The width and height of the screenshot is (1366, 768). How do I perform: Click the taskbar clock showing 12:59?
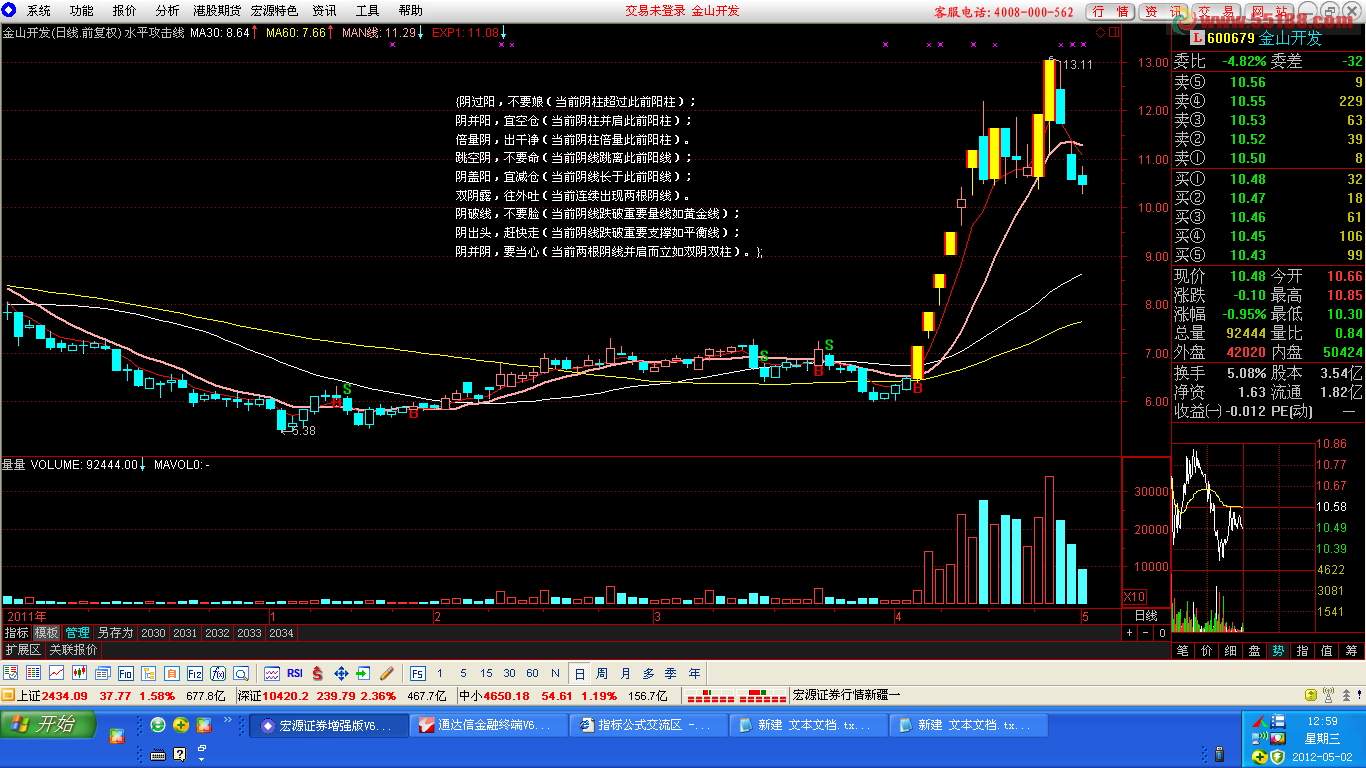click(x=1322, y=721)
